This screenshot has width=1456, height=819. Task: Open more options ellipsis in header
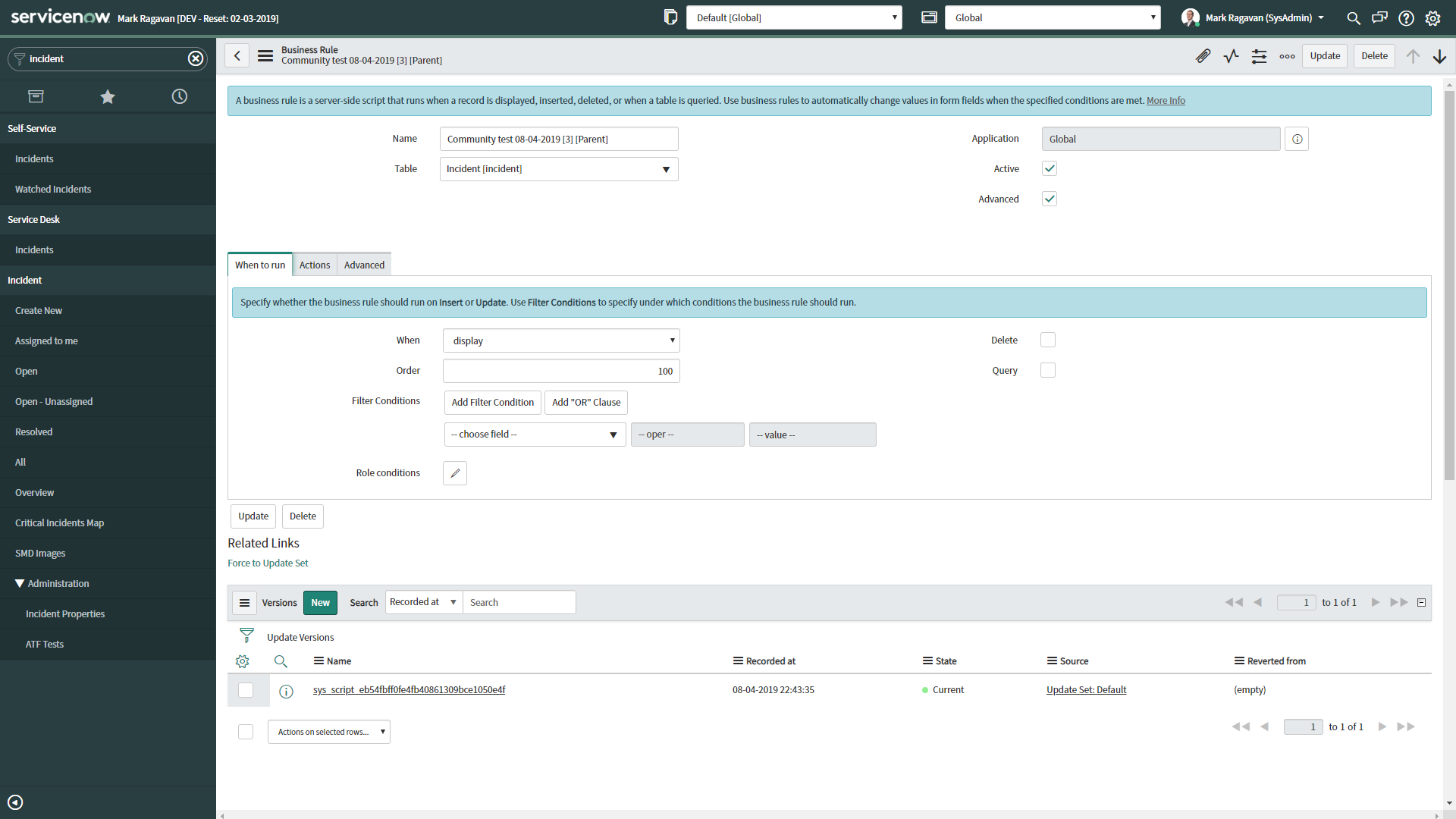(x=1288, y=56)
